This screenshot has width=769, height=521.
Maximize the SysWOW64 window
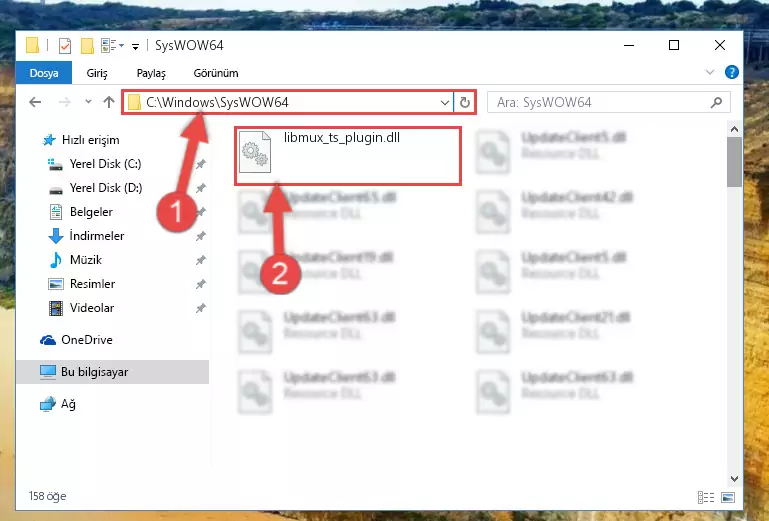tap(674, 45)
